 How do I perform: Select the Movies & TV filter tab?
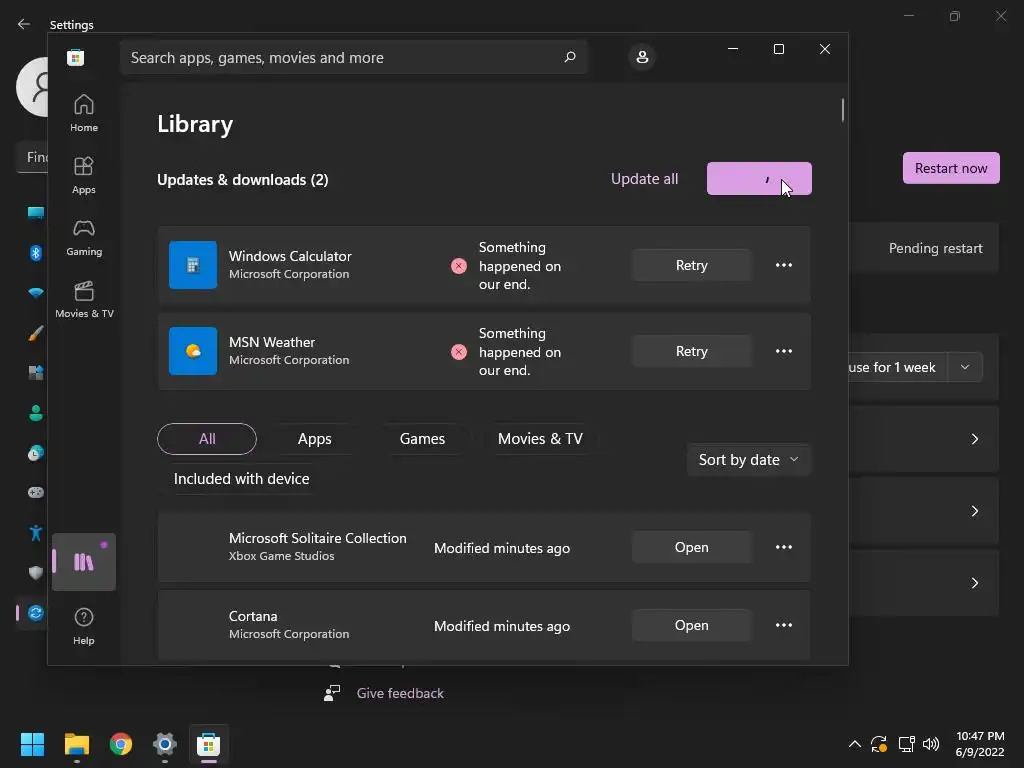tap(540, 439)
